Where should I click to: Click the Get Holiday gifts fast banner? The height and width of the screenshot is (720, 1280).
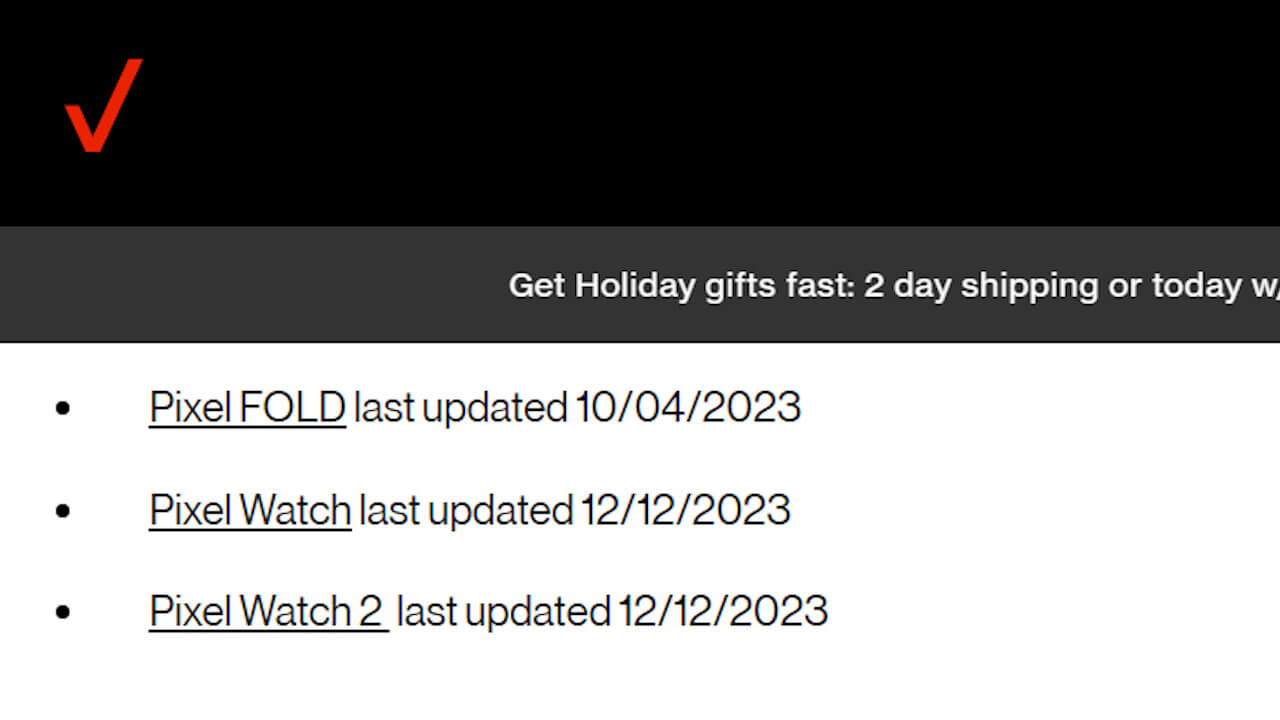[x=892, y=286]
